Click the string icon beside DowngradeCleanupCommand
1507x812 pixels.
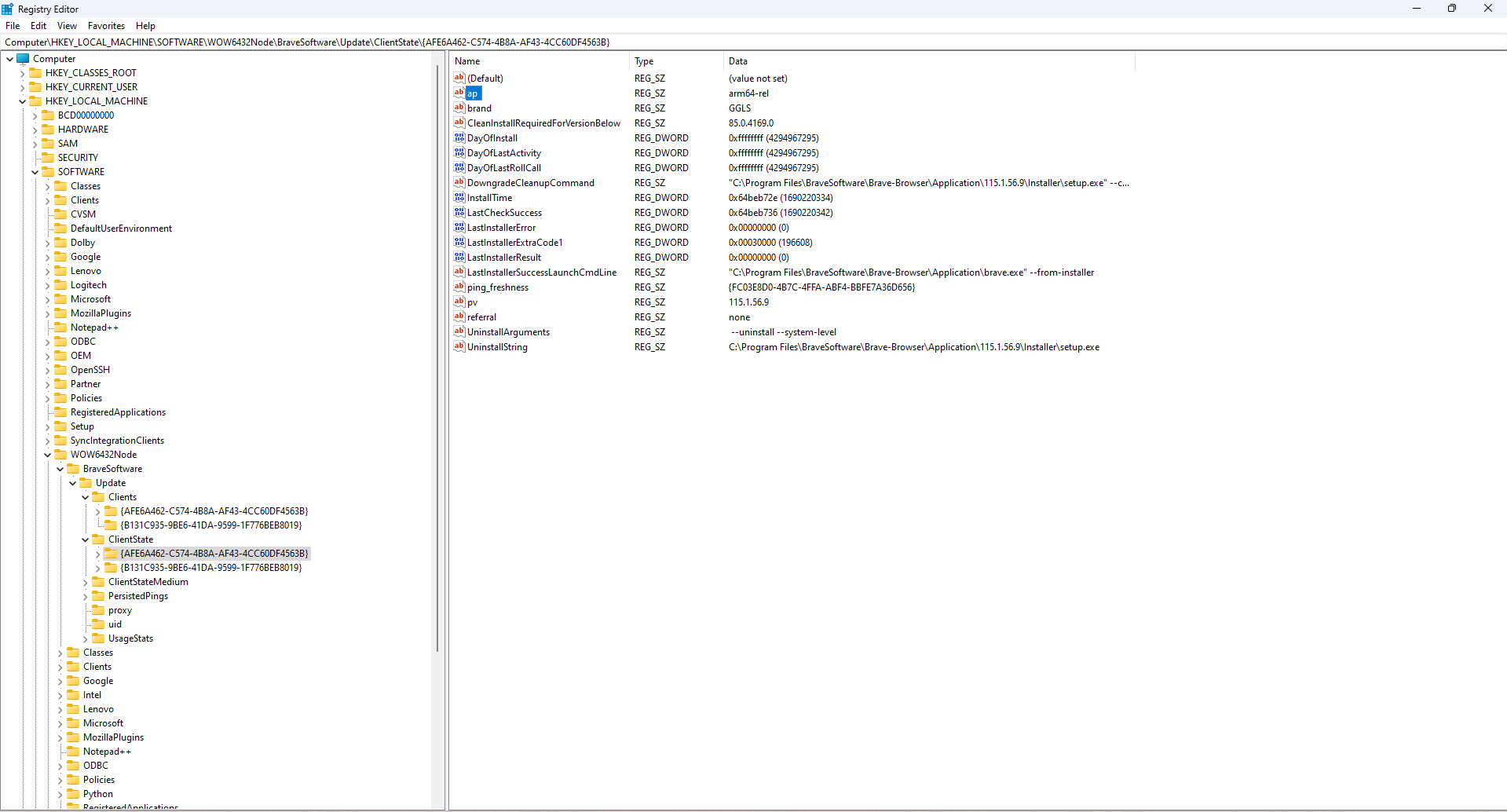coord(459,182)
